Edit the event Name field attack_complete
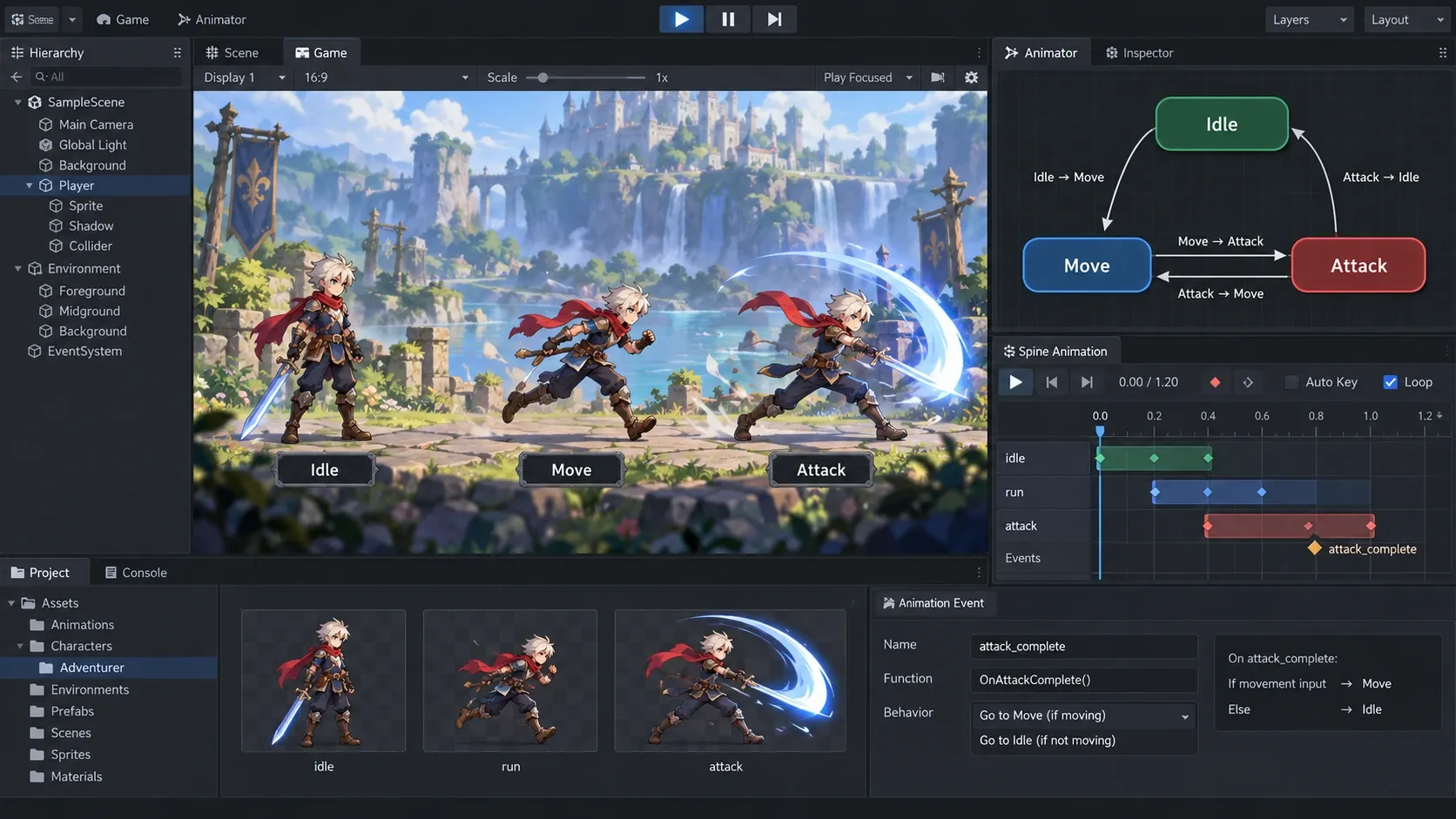The width and height of the screenshot is (1456, 819). 1083,646
